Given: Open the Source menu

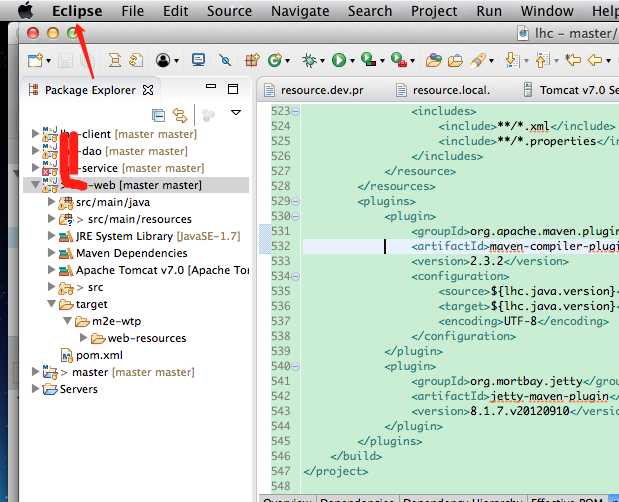Looking at the screenshot, I should point(229,11).
